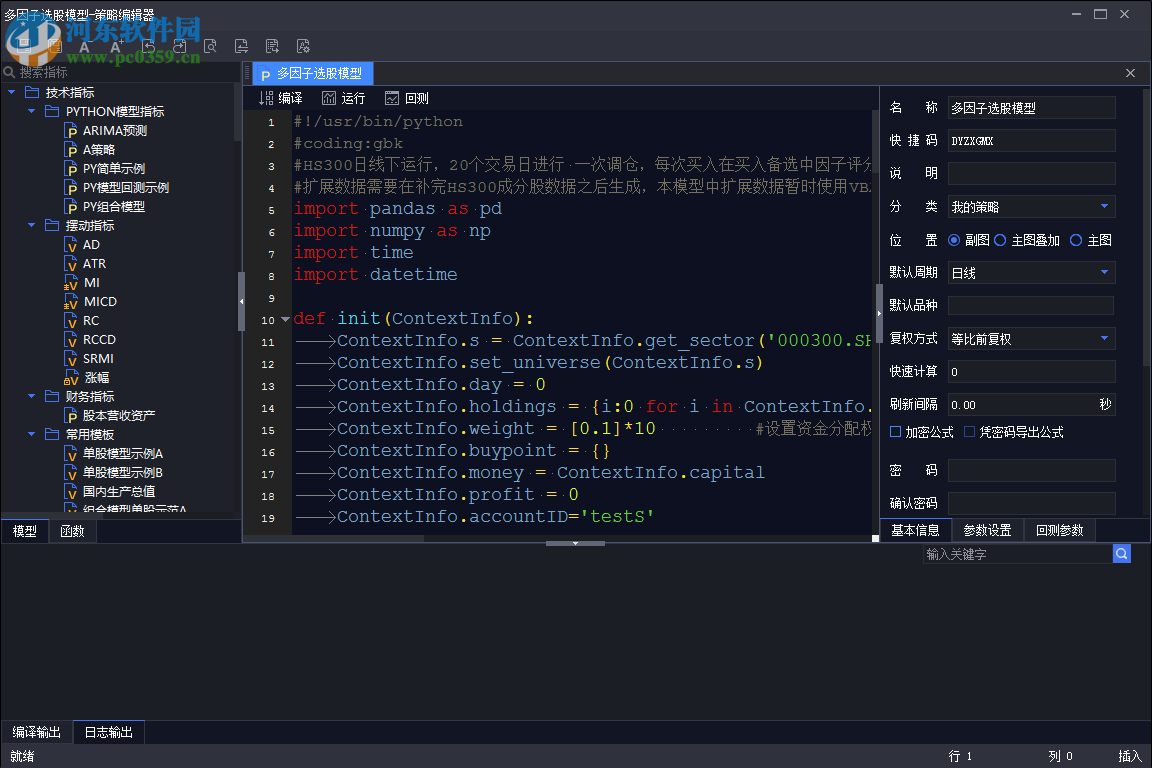This screenshot has height=768, width=1152.
Task: Click the undo icon in top toolbar
Action: [148, 46]
